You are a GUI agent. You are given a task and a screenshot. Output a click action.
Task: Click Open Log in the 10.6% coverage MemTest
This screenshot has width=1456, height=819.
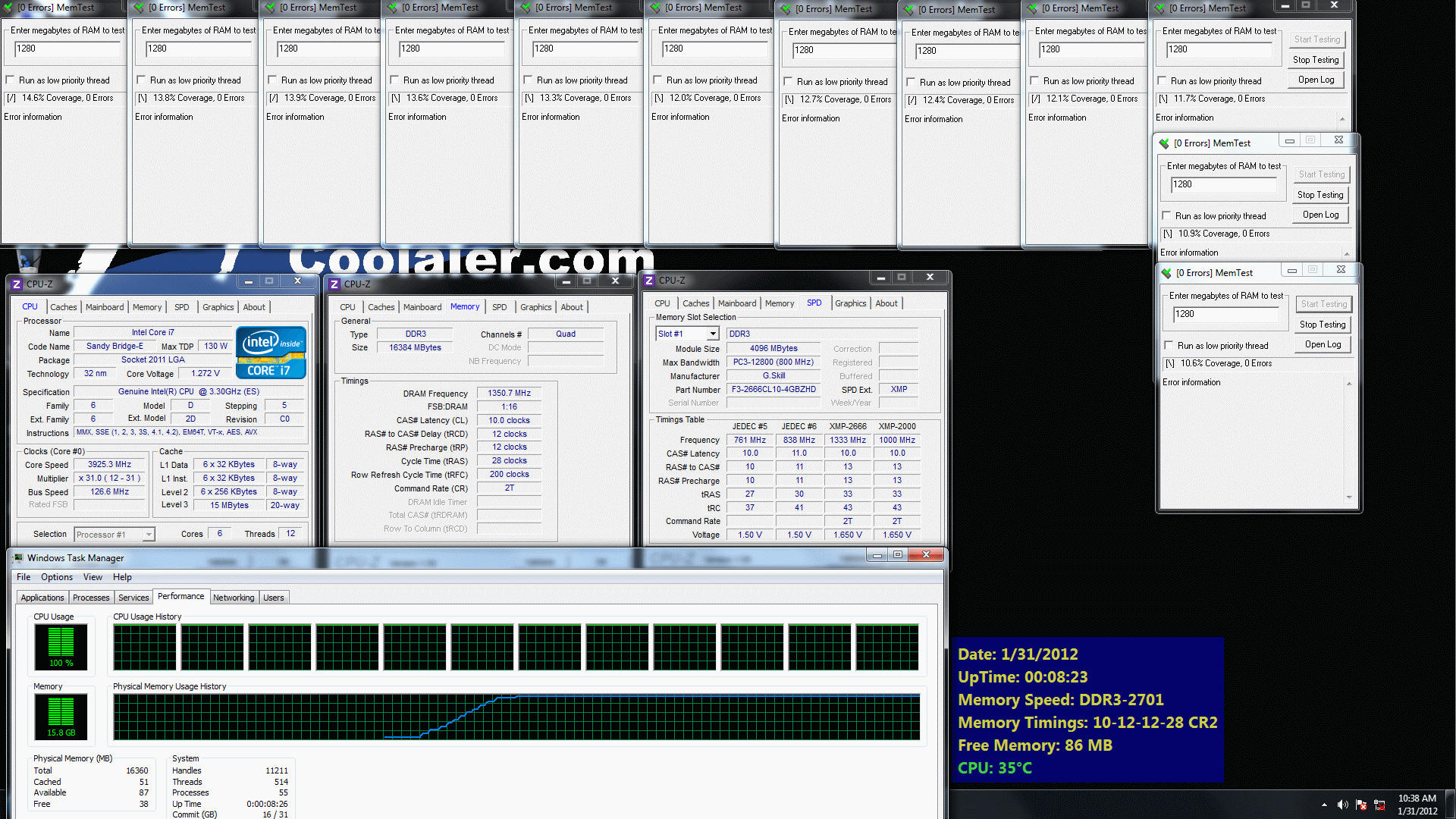click(1323, 344)
